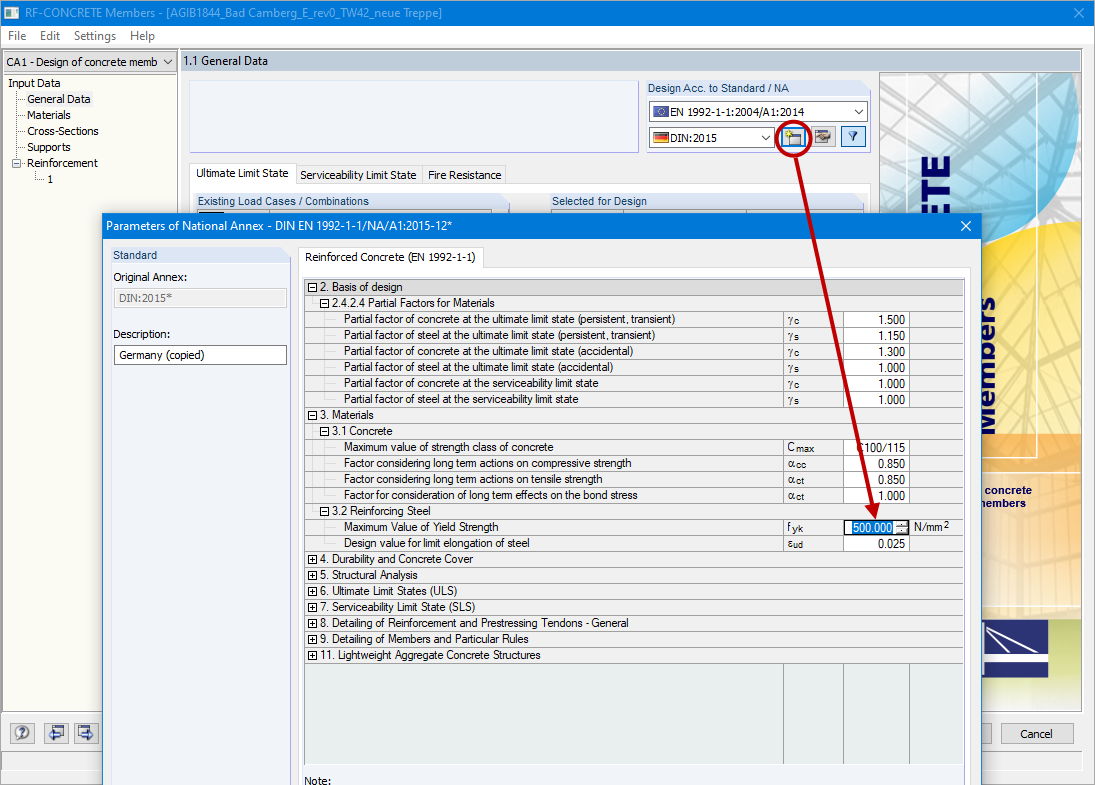Apply the national annex filter funnel icon
The height and width of the screenshot is (785, 1095).
tap(851, 137)
